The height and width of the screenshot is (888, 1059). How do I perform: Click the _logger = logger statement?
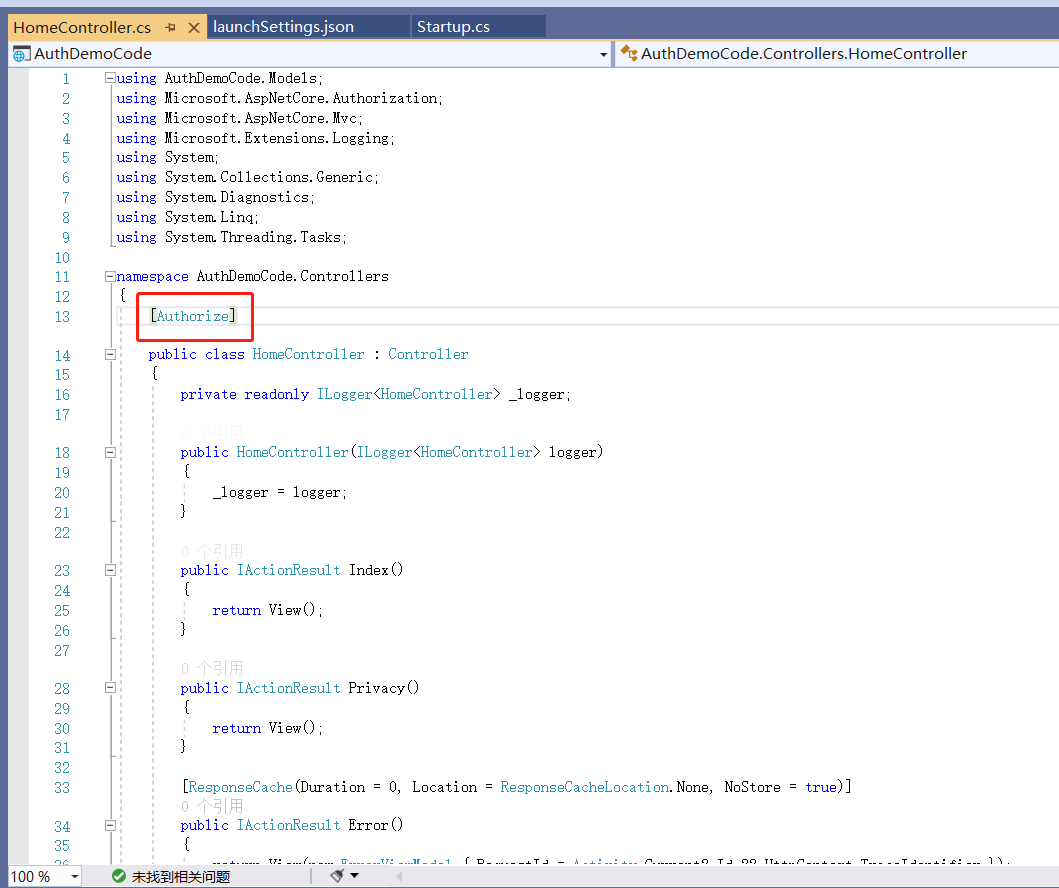coord(280,493)
